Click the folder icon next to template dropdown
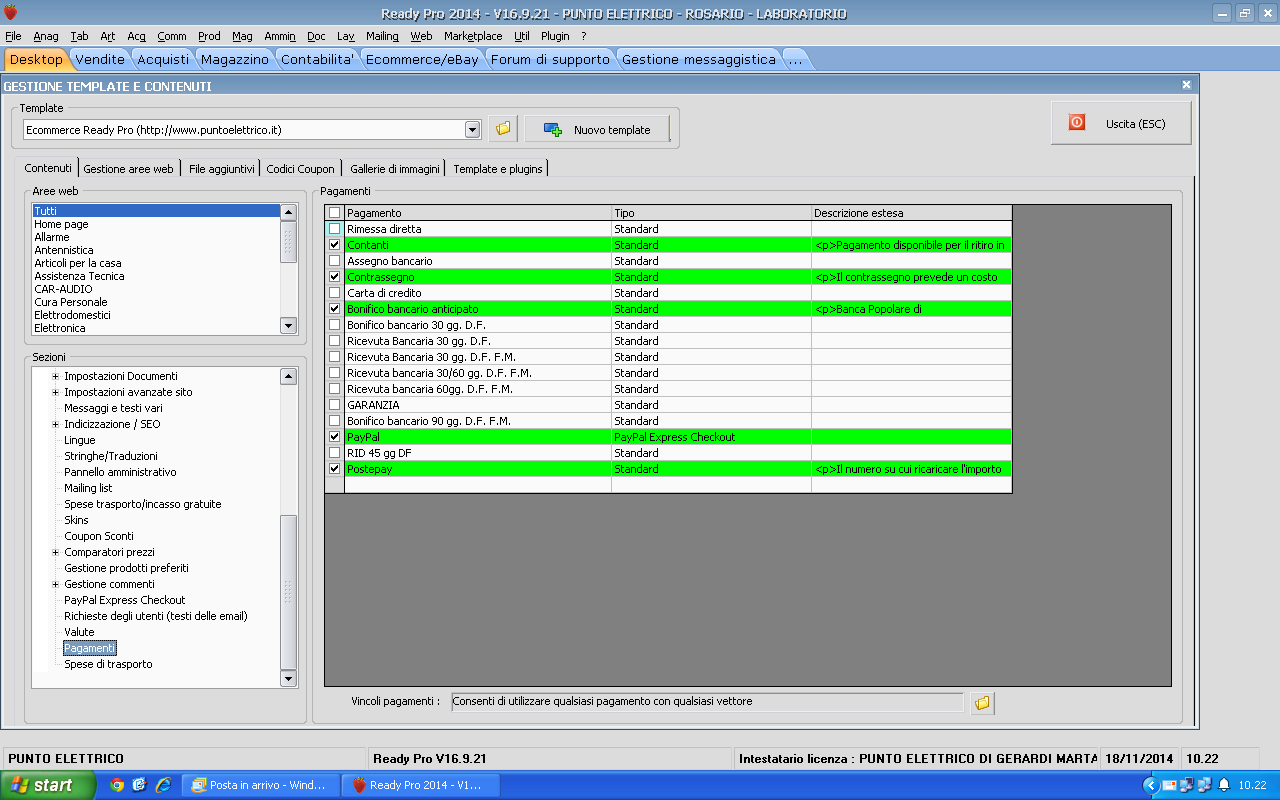 pos(503,129)
